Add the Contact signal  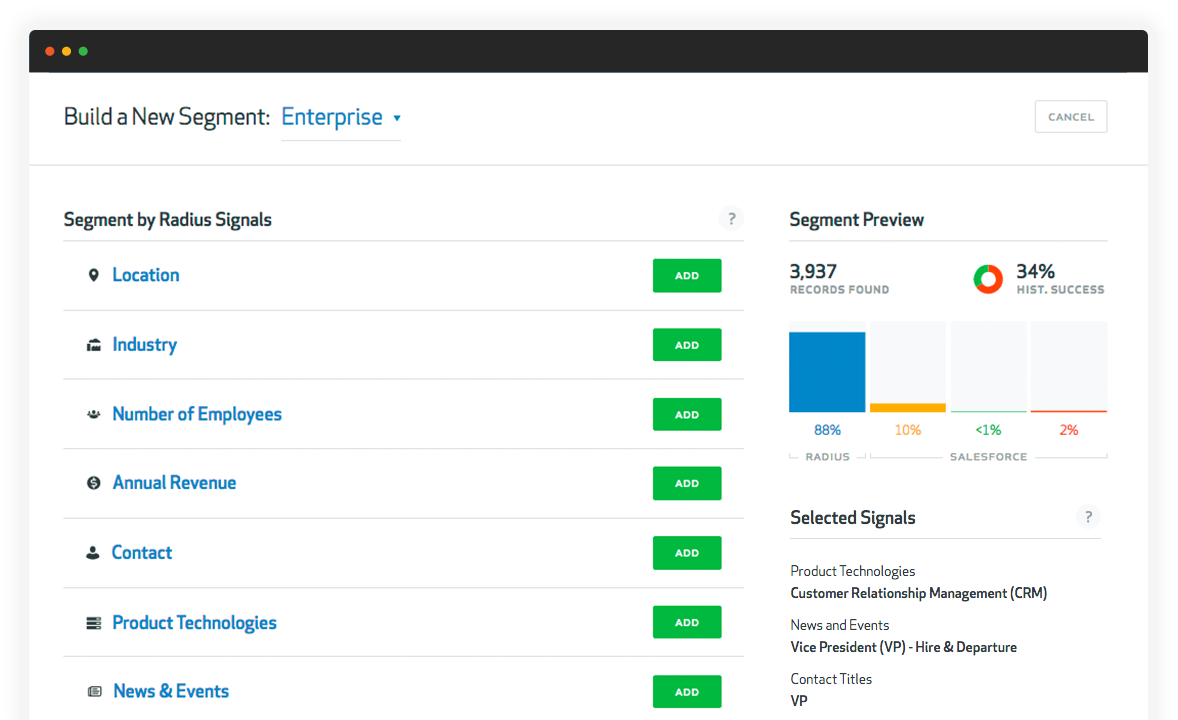click(x=687, y=553)
